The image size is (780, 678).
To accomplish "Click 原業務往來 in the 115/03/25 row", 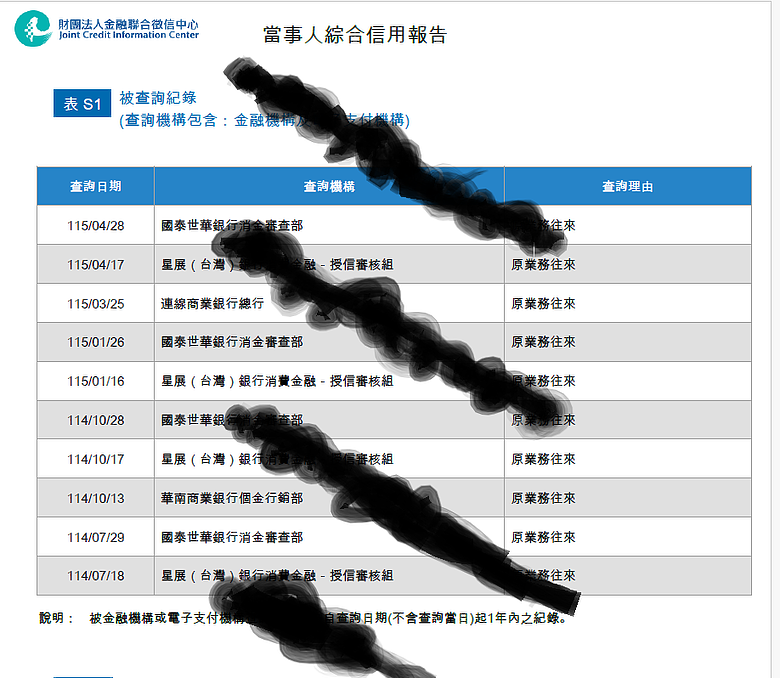I will [543, 303].
